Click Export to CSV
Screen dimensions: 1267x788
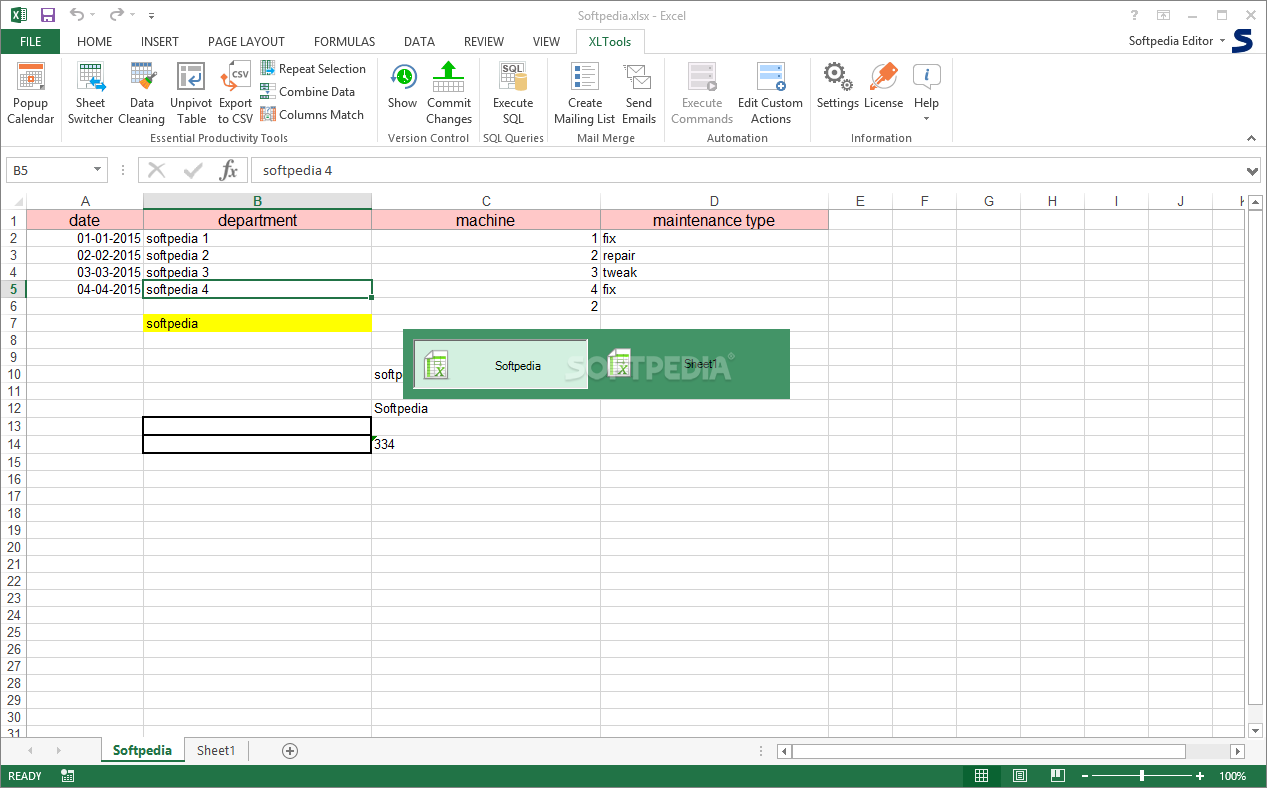(235, 93)
